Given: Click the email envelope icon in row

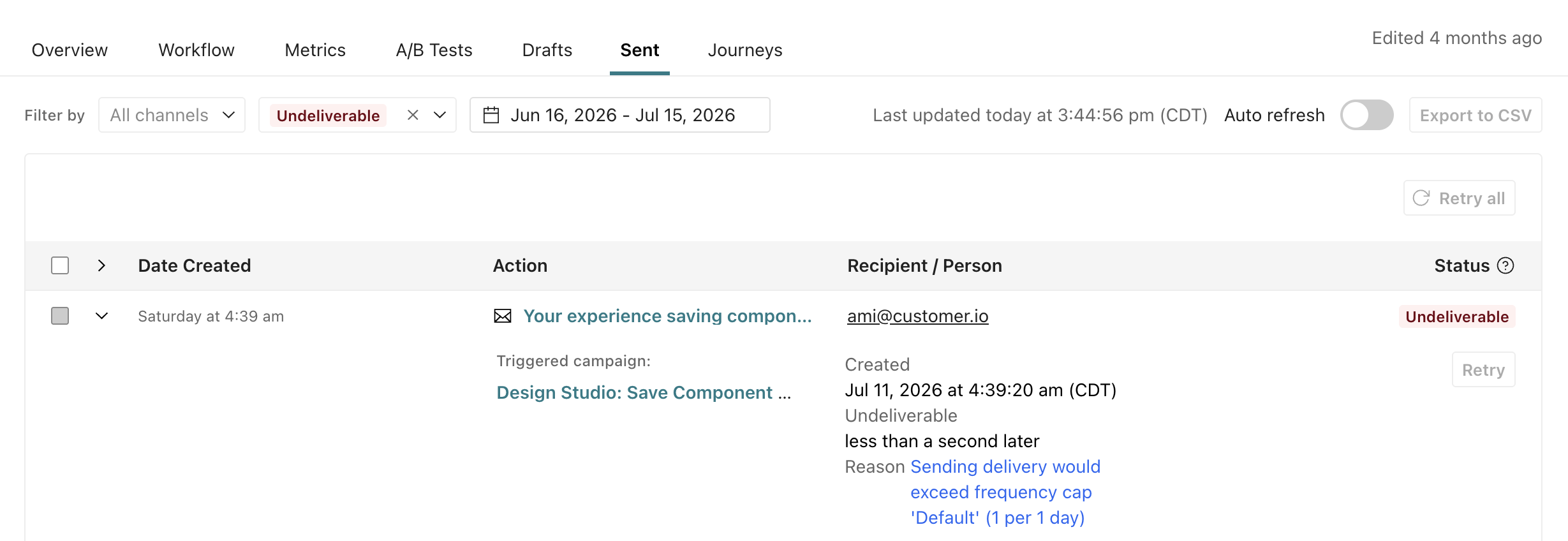Looking at the screenshot, I should coord(503,316).
